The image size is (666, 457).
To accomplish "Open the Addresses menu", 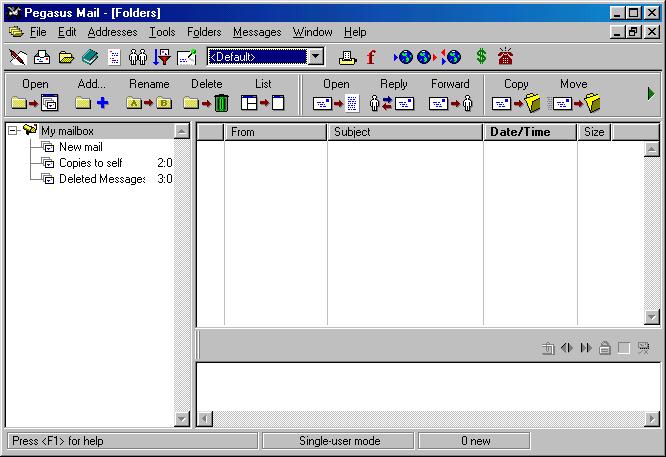I will 112,32.
